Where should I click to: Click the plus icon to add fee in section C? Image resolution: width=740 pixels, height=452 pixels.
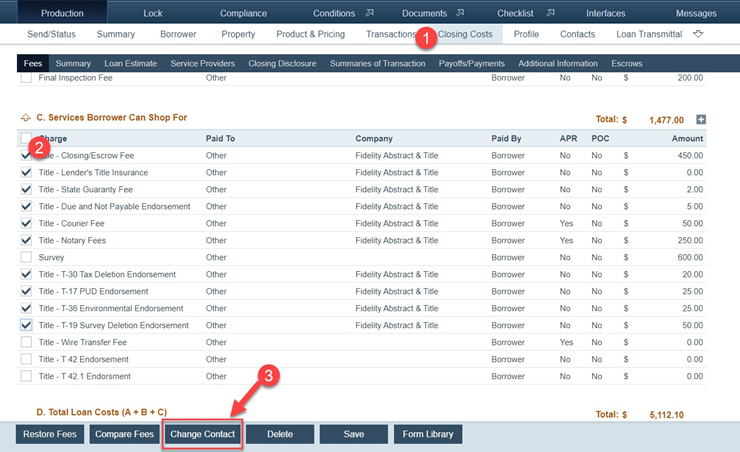point(701,120)
